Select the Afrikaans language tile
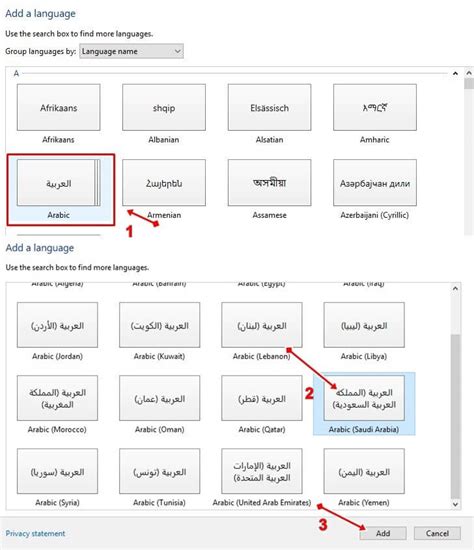The image size is (474, 550). [59, 107]
